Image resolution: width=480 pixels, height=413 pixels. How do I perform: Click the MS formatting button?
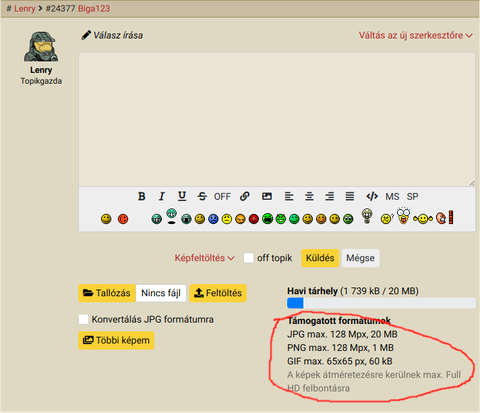coord(392,197)
